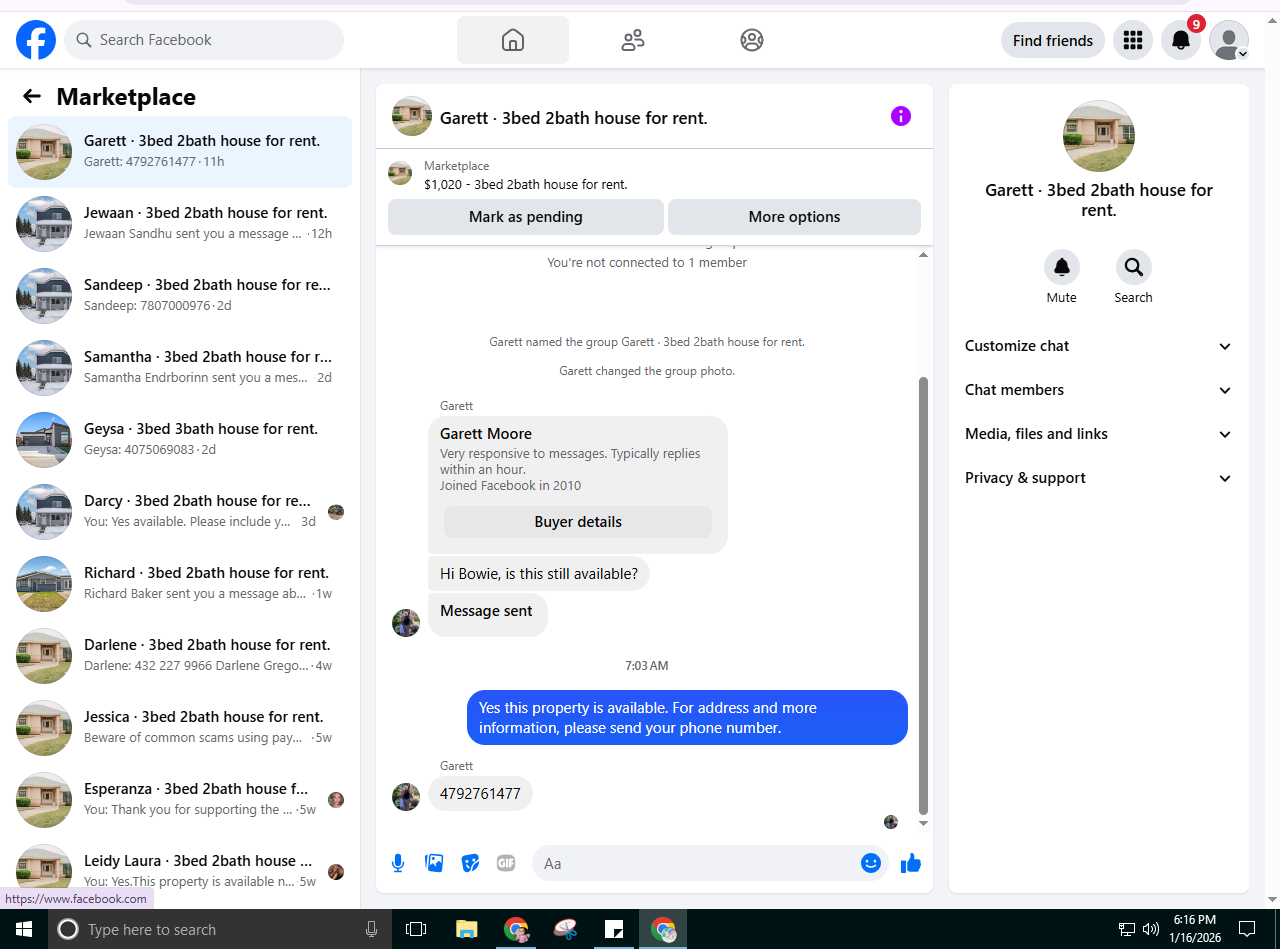Click the taskbar volume icon

1150,929
